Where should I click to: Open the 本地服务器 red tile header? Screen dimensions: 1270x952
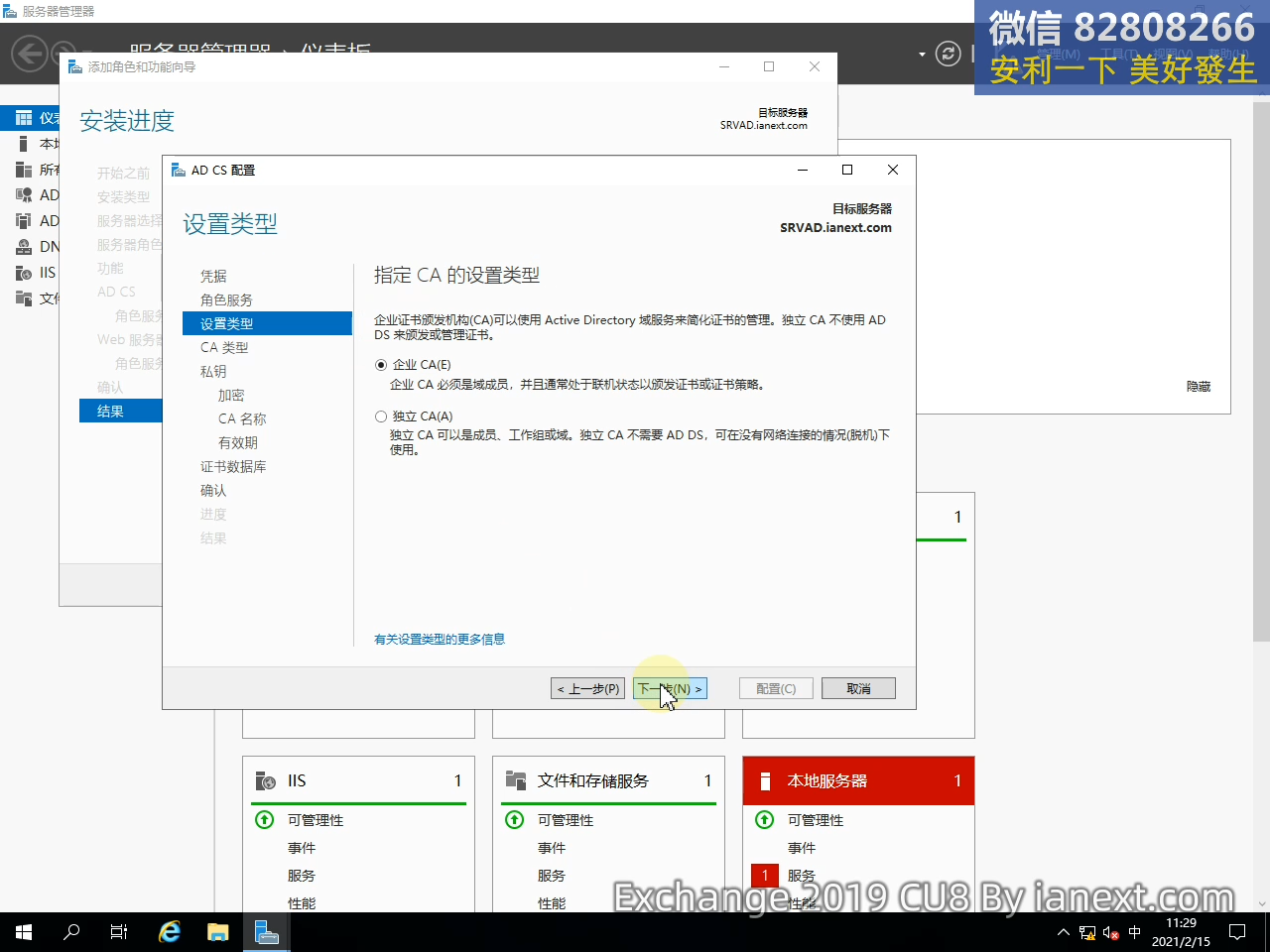858,780
